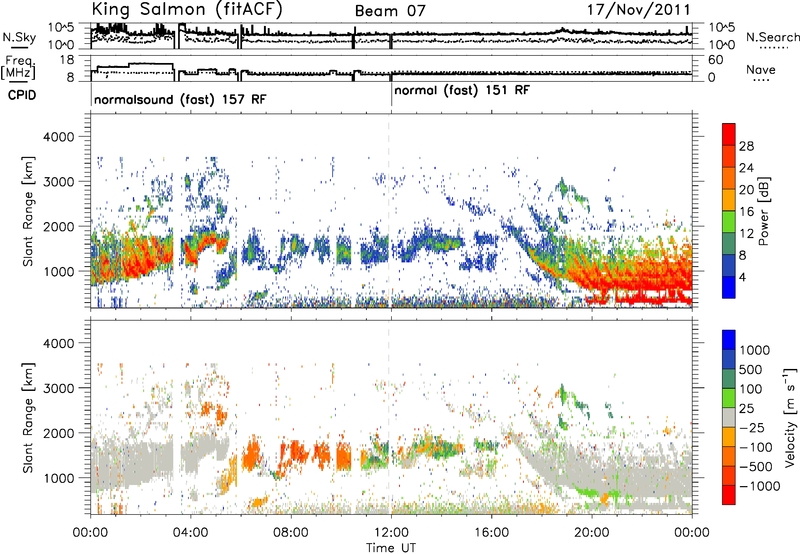The image size is (800, 554).
Task: Click the gray swatch in Velocity colorbar
Action: tap(729, 417)
